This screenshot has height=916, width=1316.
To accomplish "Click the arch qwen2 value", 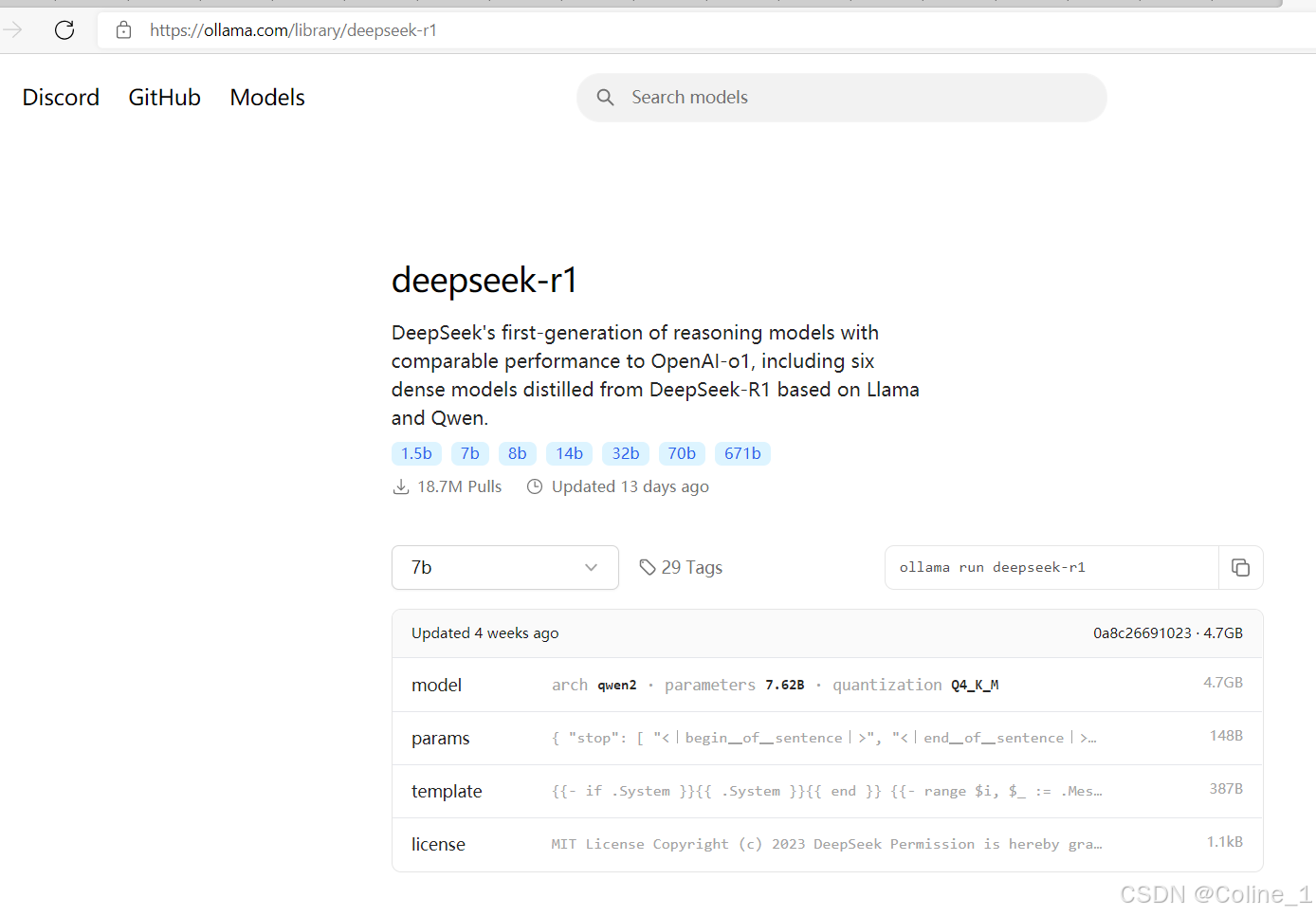I will click(617, 686).
